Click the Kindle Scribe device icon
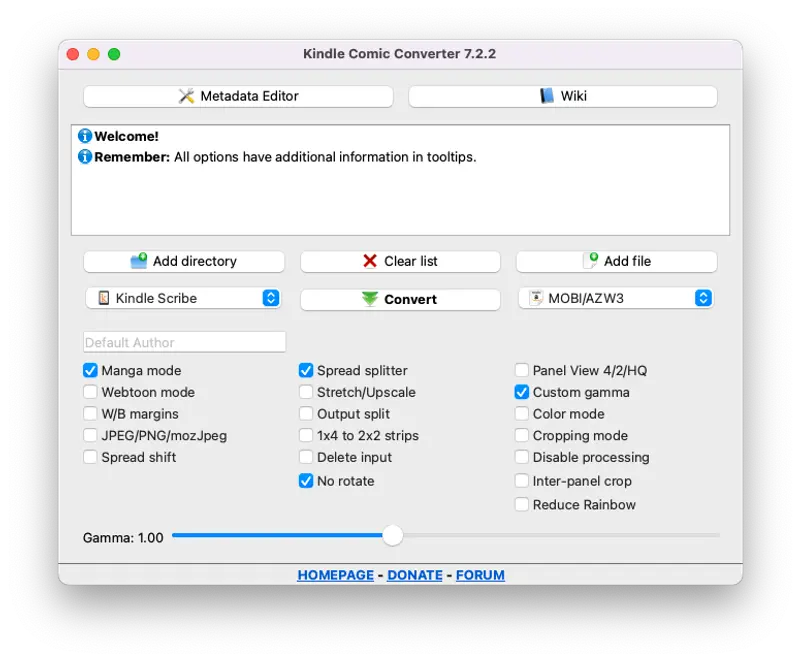The height and width of the screenshot is (661, 800). 104,298
